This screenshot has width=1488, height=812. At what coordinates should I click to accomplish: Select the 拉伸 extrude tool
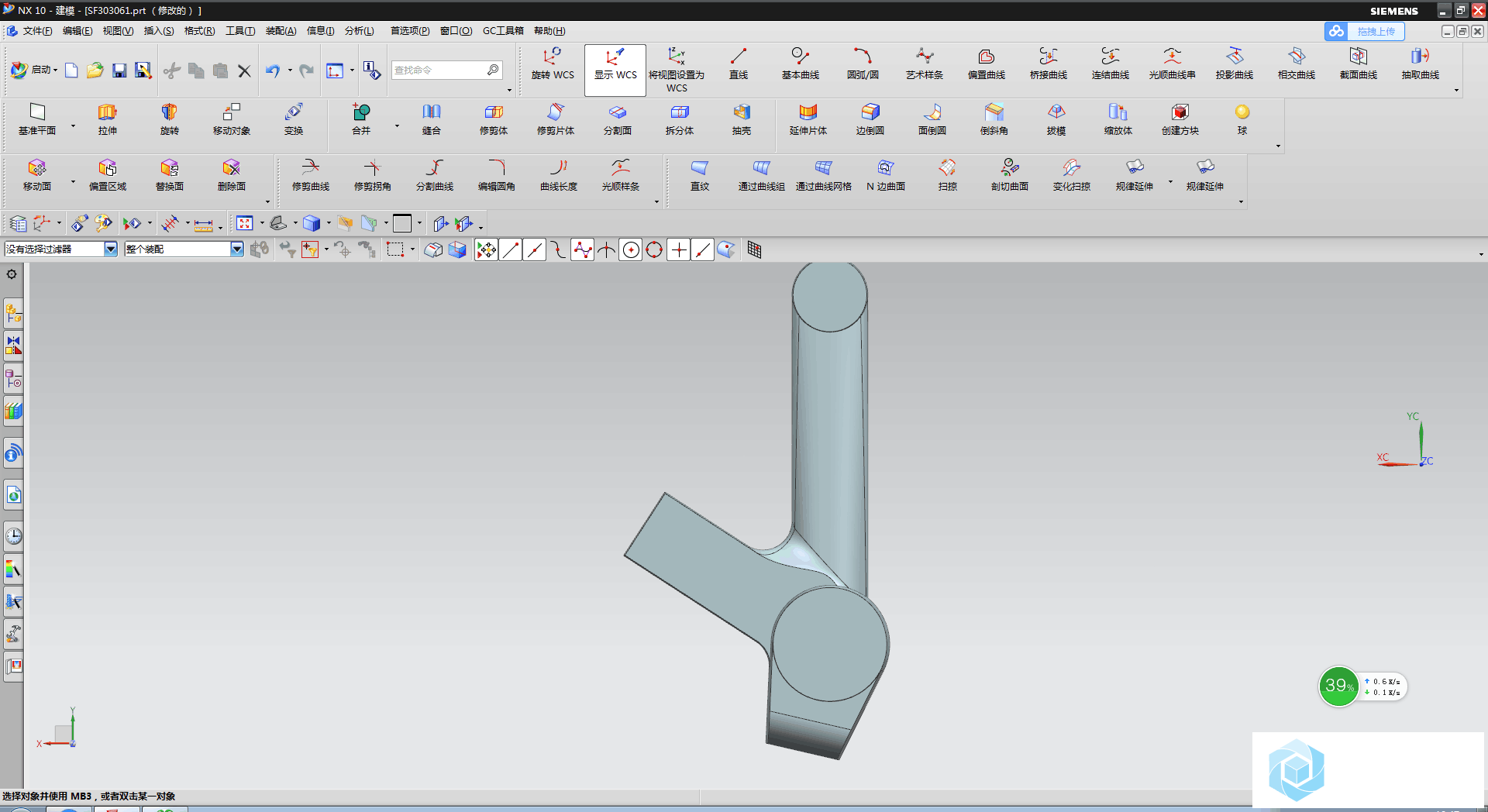pyautogui.click(x=108, y=120)
